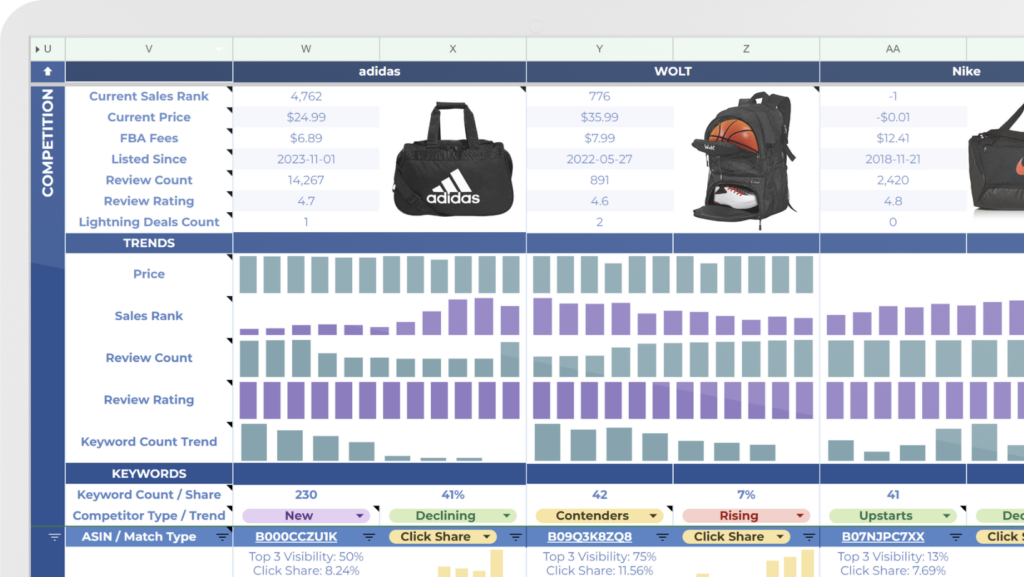1024x577 pixels.
Task: Select column W header
Action: [306, 49]
